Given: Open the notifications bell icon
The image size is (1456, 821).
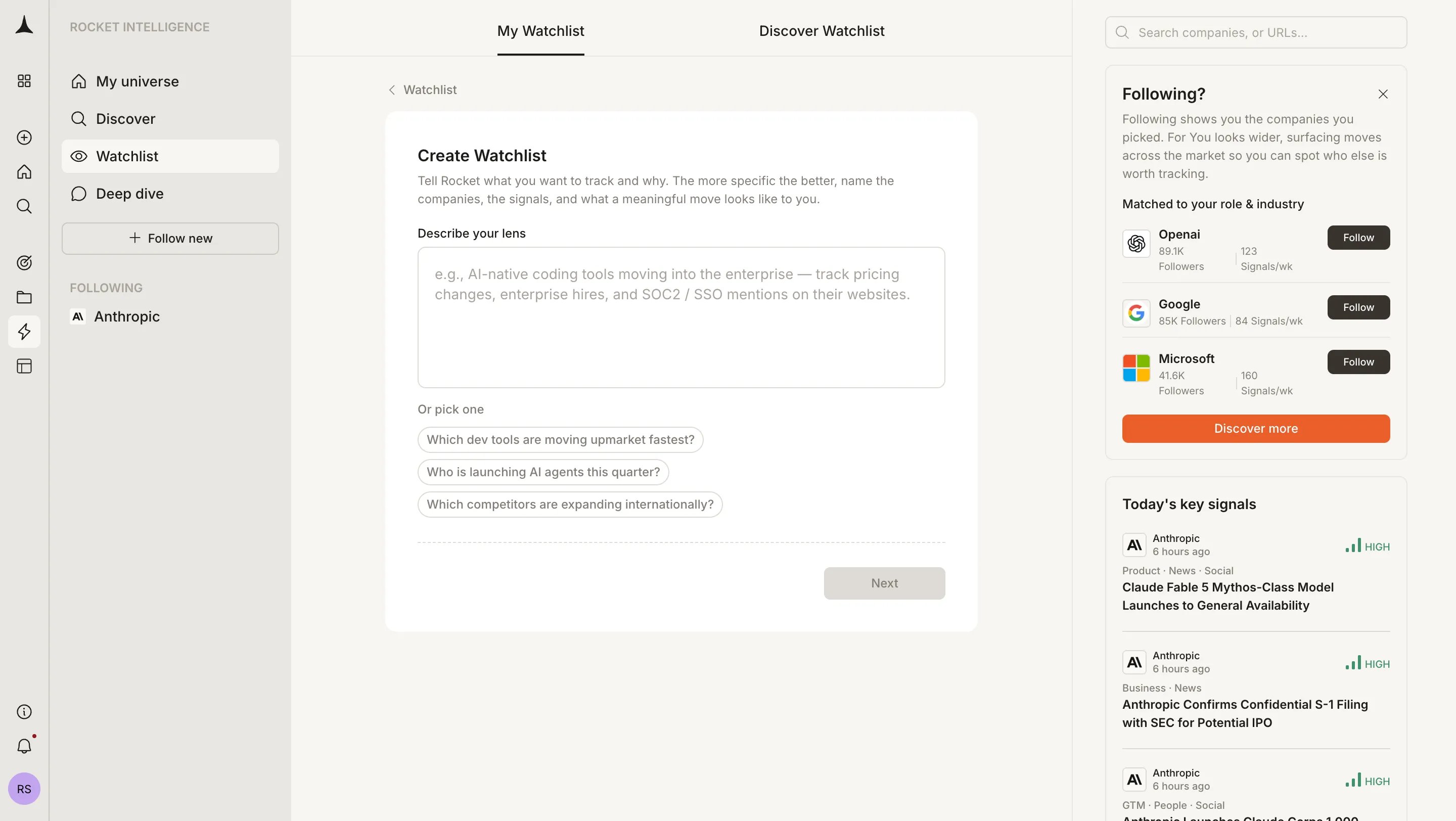Looking at the screenshot, I should pyautogui.click(x=24, y=746).
